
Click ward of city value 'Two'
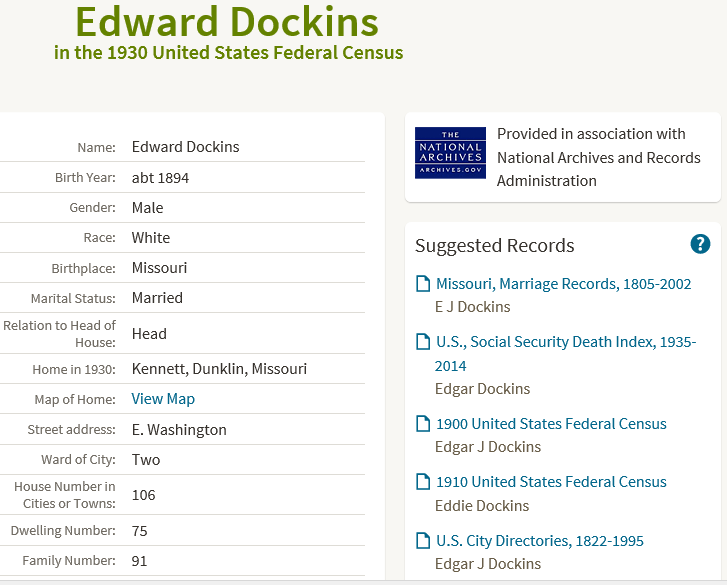[x=146, y=460]
